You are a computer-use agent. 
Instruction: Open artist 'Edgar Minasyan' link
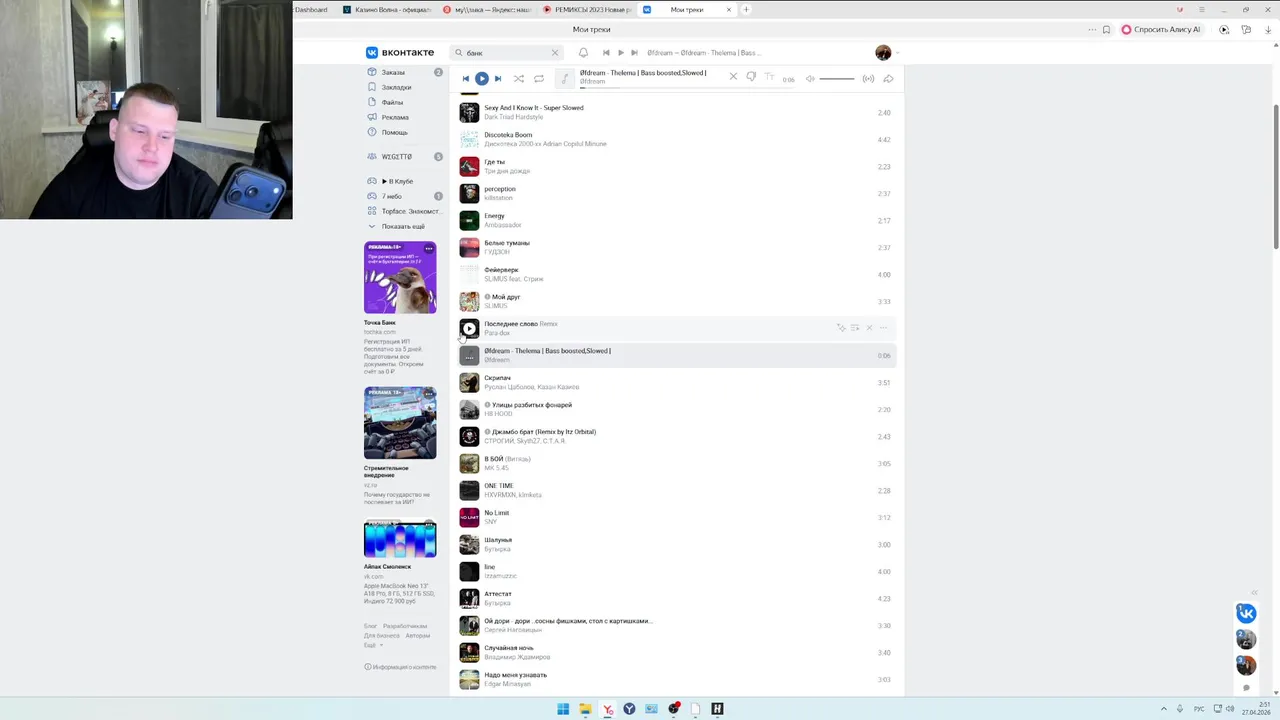(508, 684)
